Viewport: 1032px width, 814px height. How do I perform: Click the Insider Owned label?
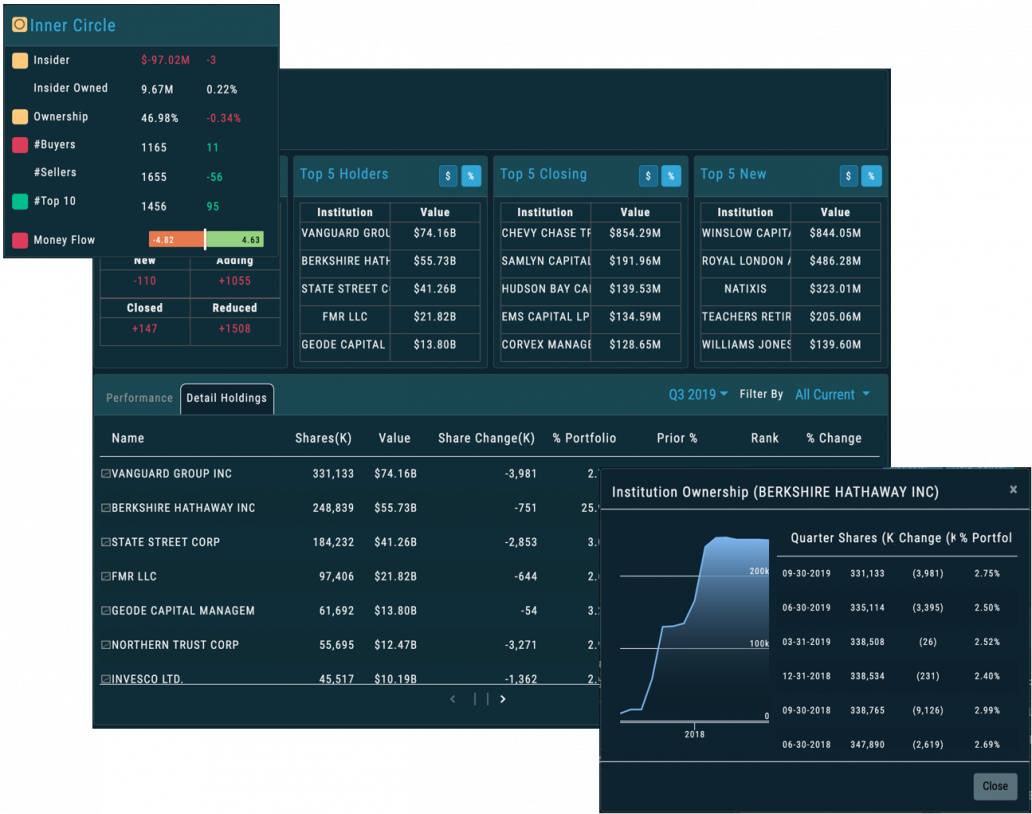[70, 88]
